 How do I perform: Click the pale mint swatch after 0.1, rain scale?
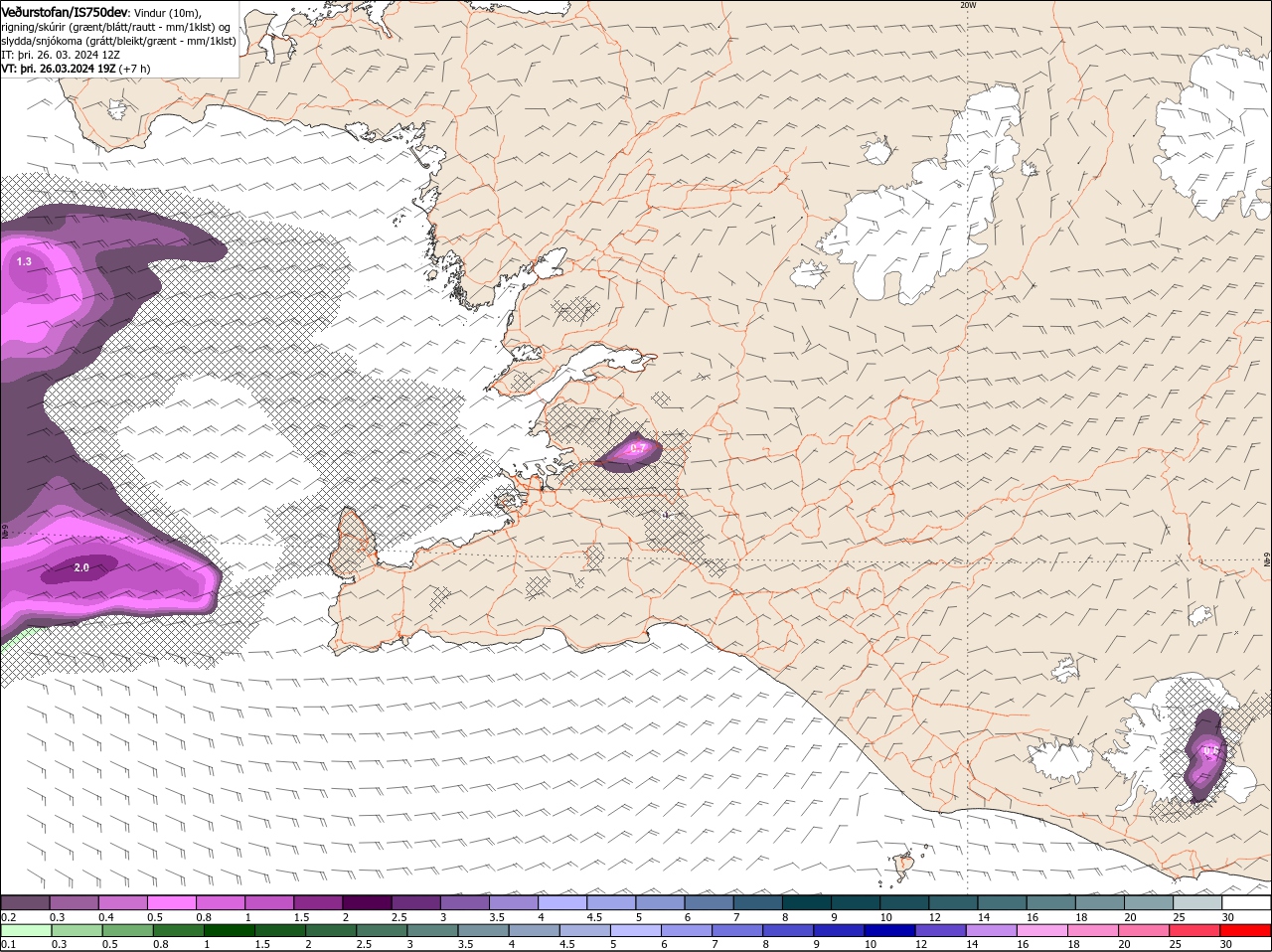pyautogui.click(x=26, y=929)
